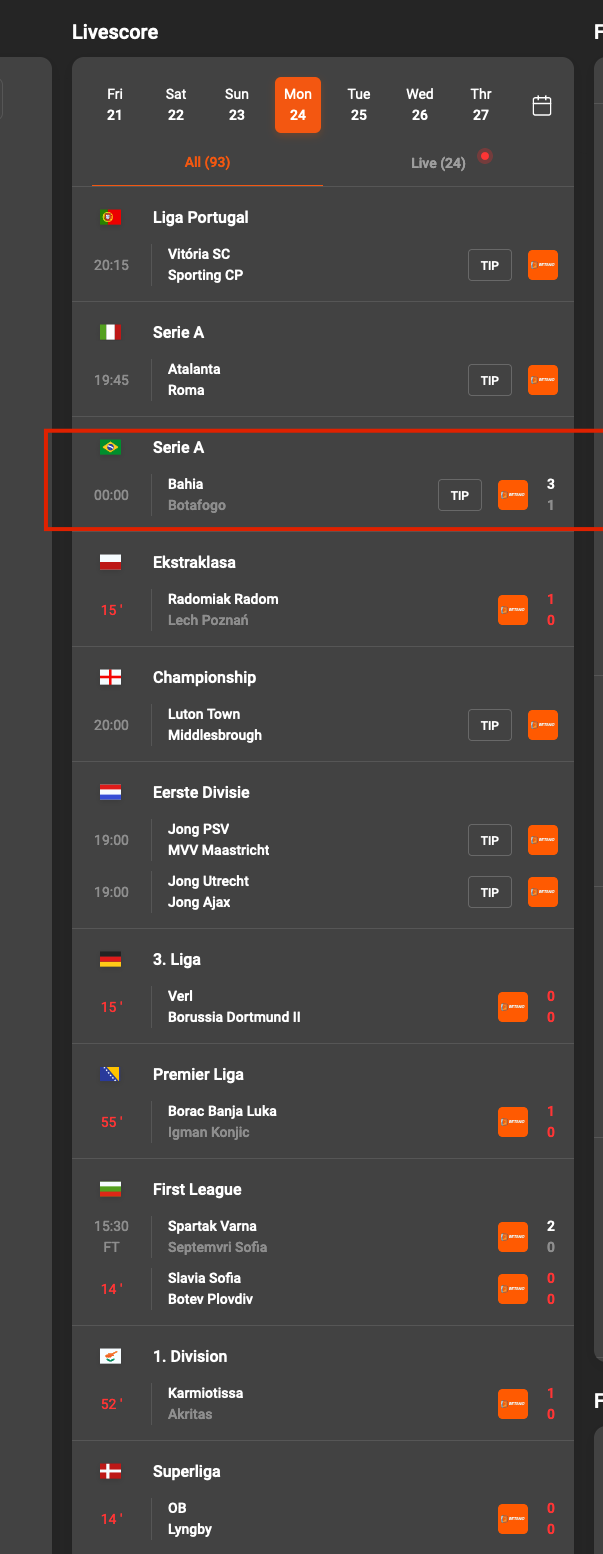This screenshot has width=603, height=1554.
Task: Switch to the All (93) tab
Action: tap(206, 162)
